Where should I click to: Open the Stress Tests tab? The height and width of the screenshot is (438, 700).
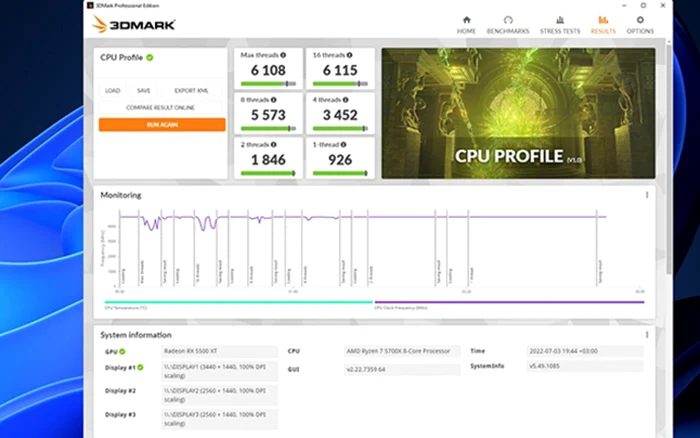(560, 25)
